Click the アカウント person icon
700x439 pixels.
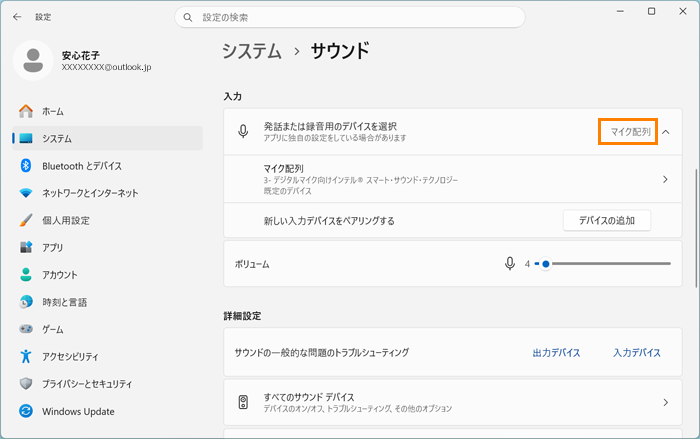(x=26, y=275)
